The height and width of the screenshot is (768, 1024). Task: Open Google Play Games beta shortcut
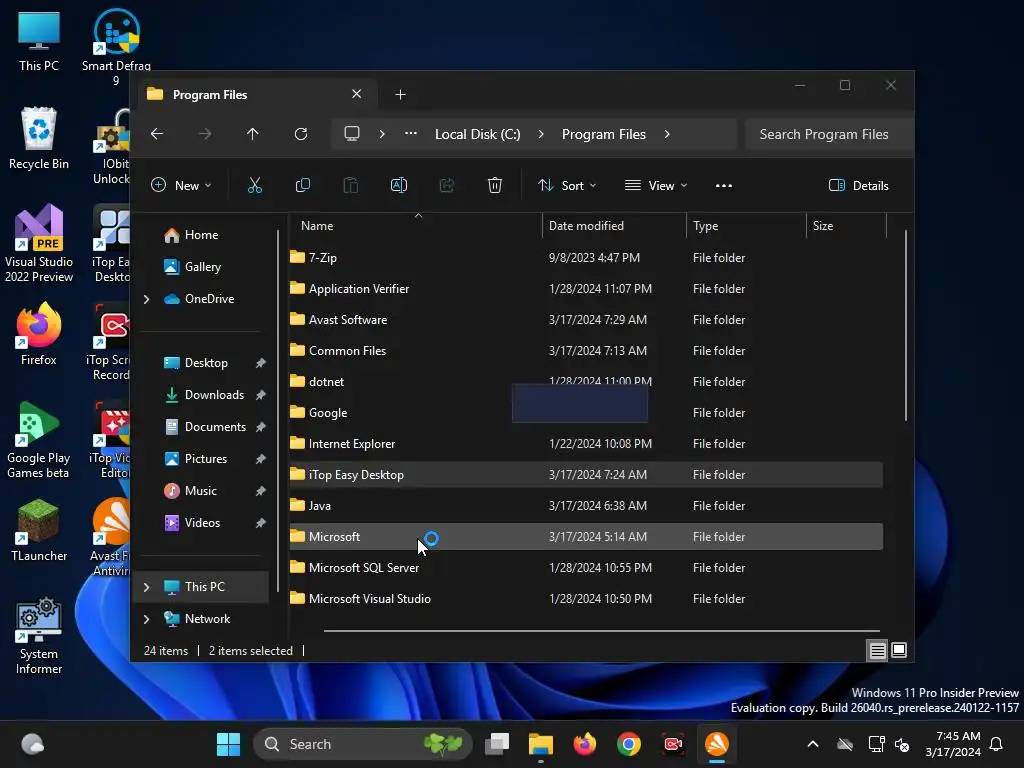coord(39,440)
